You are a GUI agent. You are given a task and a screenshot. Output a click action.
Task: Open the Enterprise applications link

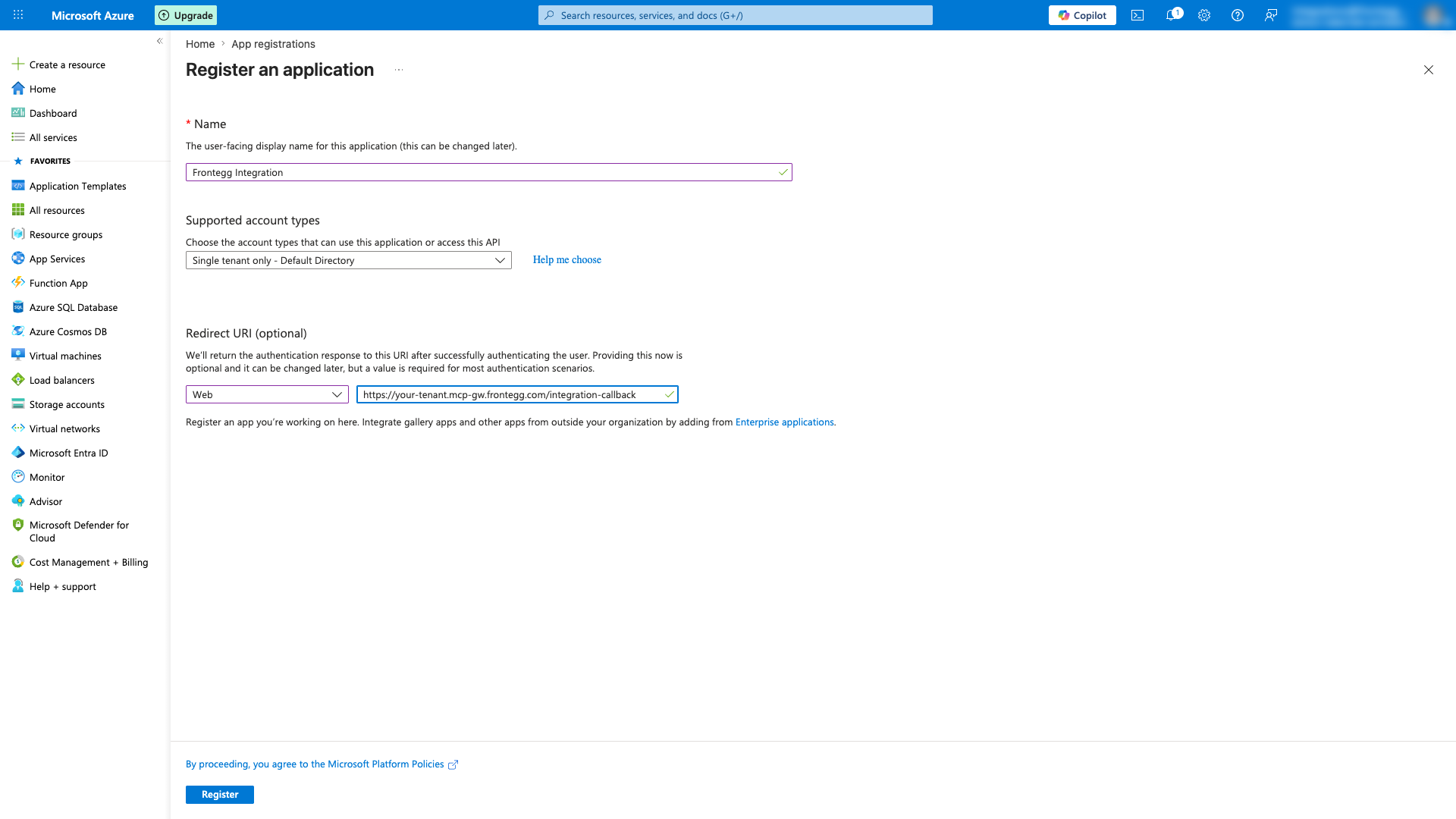click(784, 422)
